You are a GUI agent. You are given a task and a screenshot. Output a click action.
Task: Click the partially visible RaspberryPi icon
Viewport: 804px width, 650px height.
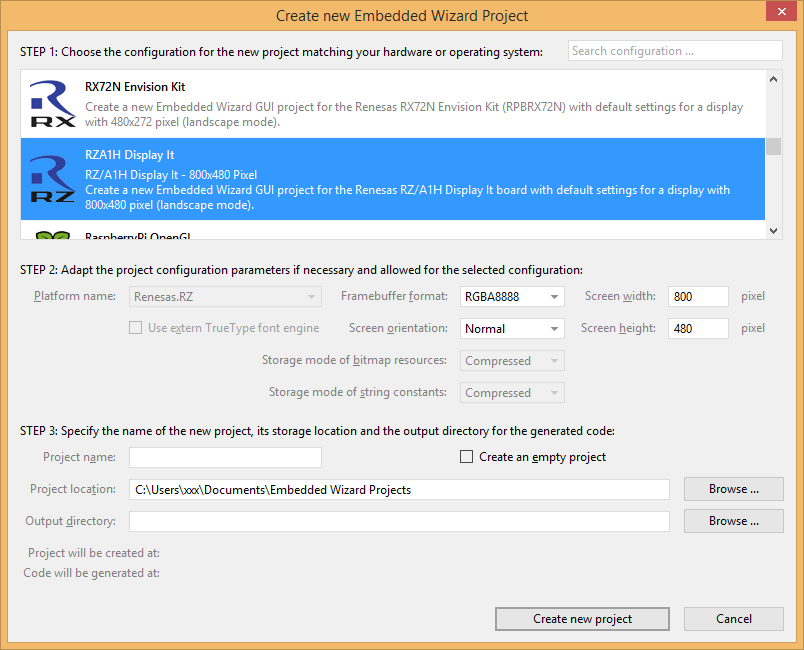click(x=52, y=235)
